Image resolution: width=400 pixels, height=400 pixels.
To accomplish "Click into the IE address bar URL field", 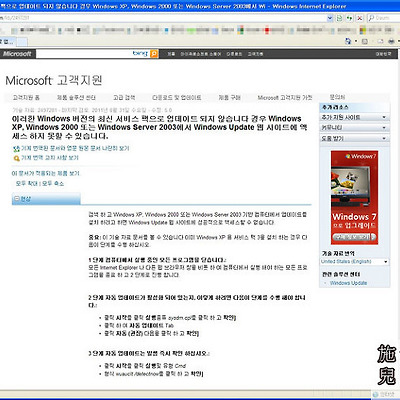I will 163,18.
